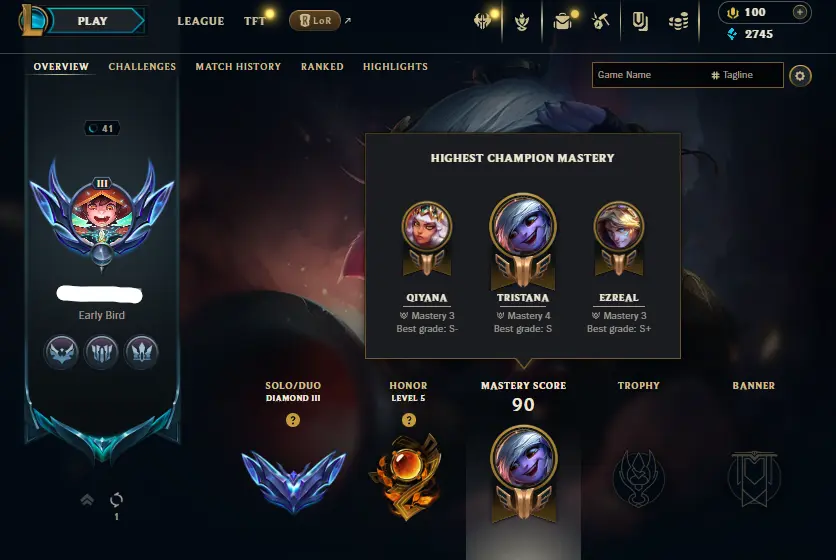Viewport: 836px width, 560px height.
Task: Click the Game Name search field
Action: tap(688, 75)
